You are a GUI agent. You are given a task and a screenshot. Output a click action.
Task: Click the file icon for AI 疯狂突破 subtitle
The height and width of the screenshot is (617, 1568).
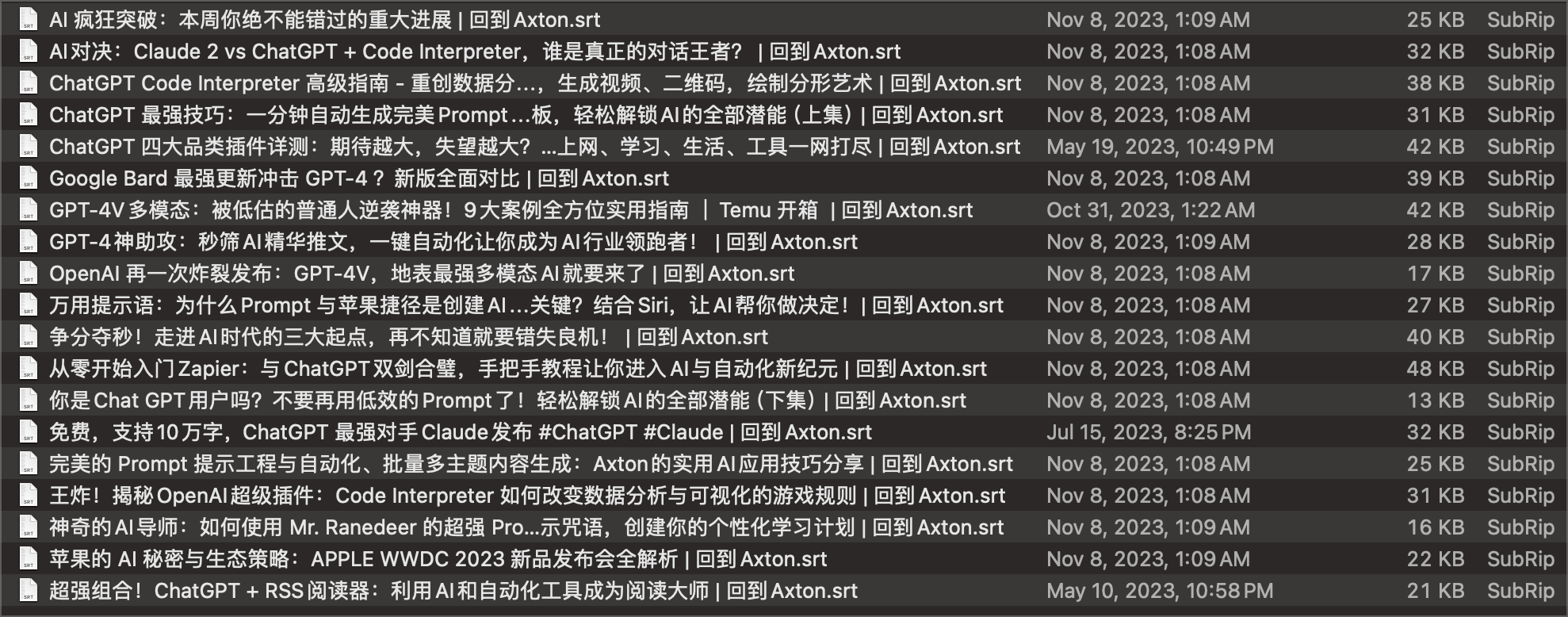click(x=29, y=20)
